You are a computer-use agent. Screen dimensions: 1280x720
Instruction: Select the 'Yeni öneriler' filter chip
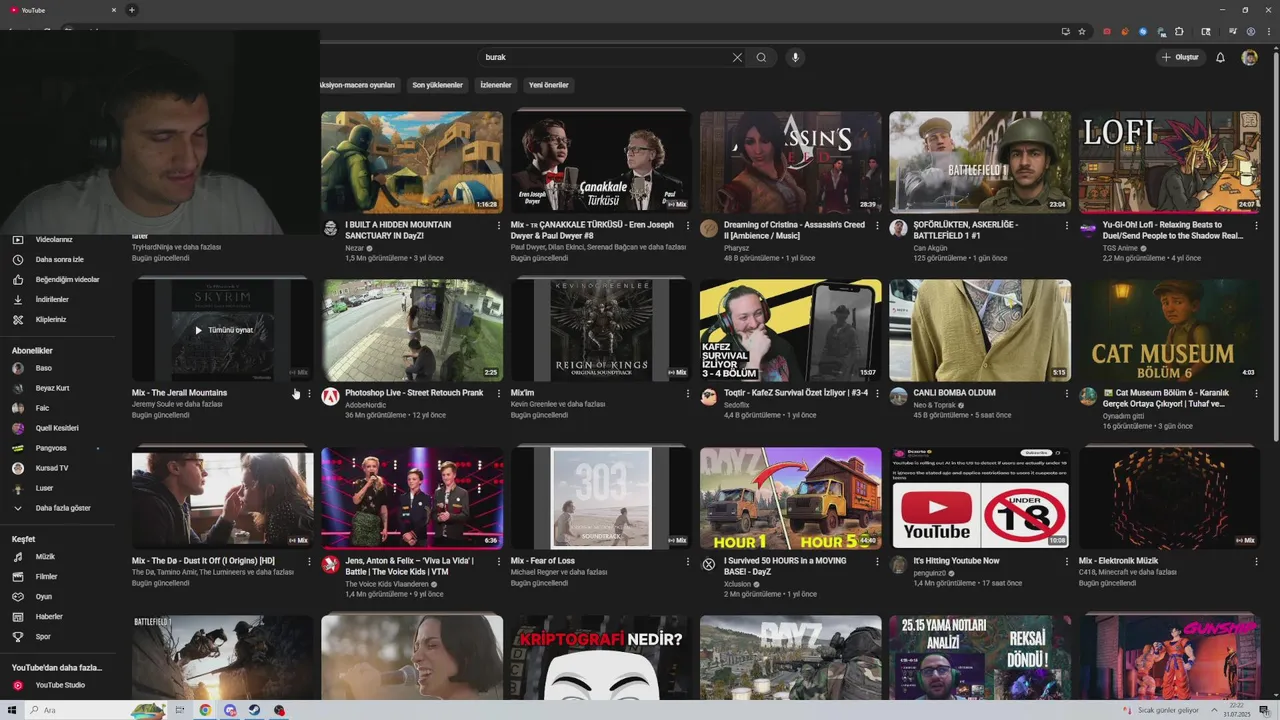point(548,85)
